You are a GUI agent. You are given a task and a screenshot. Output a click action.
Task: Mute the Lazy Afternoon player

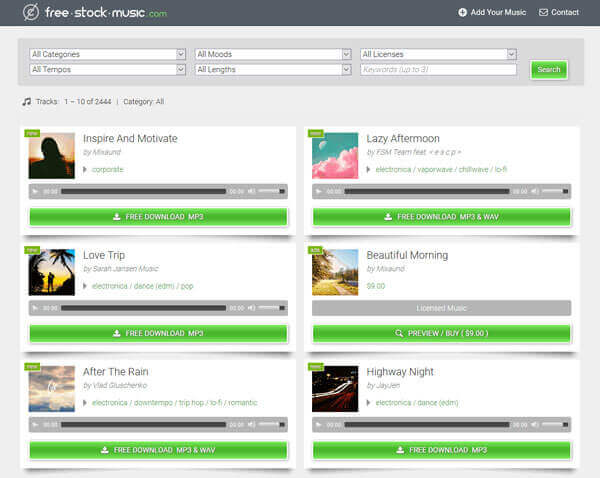[x=535, y=191]
